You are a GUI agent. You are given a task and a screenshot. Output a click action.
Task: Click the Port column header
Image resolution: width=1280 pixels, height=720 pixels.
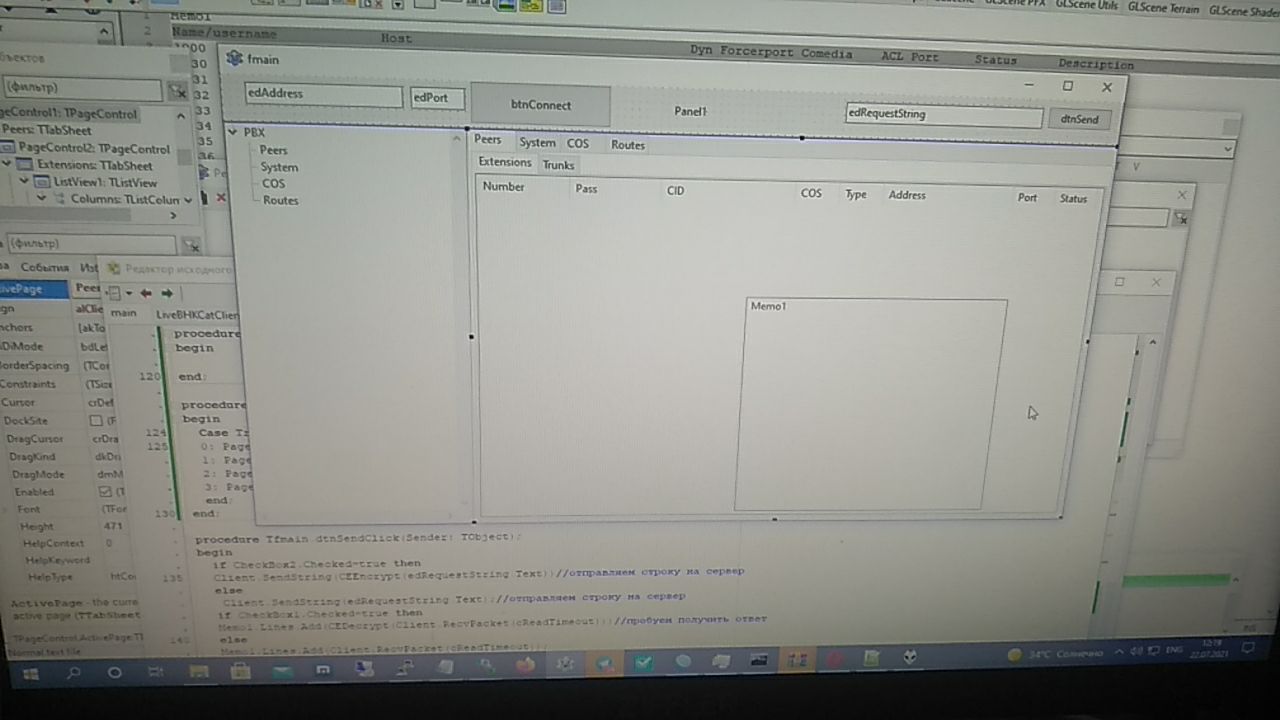coord(1027,198)
